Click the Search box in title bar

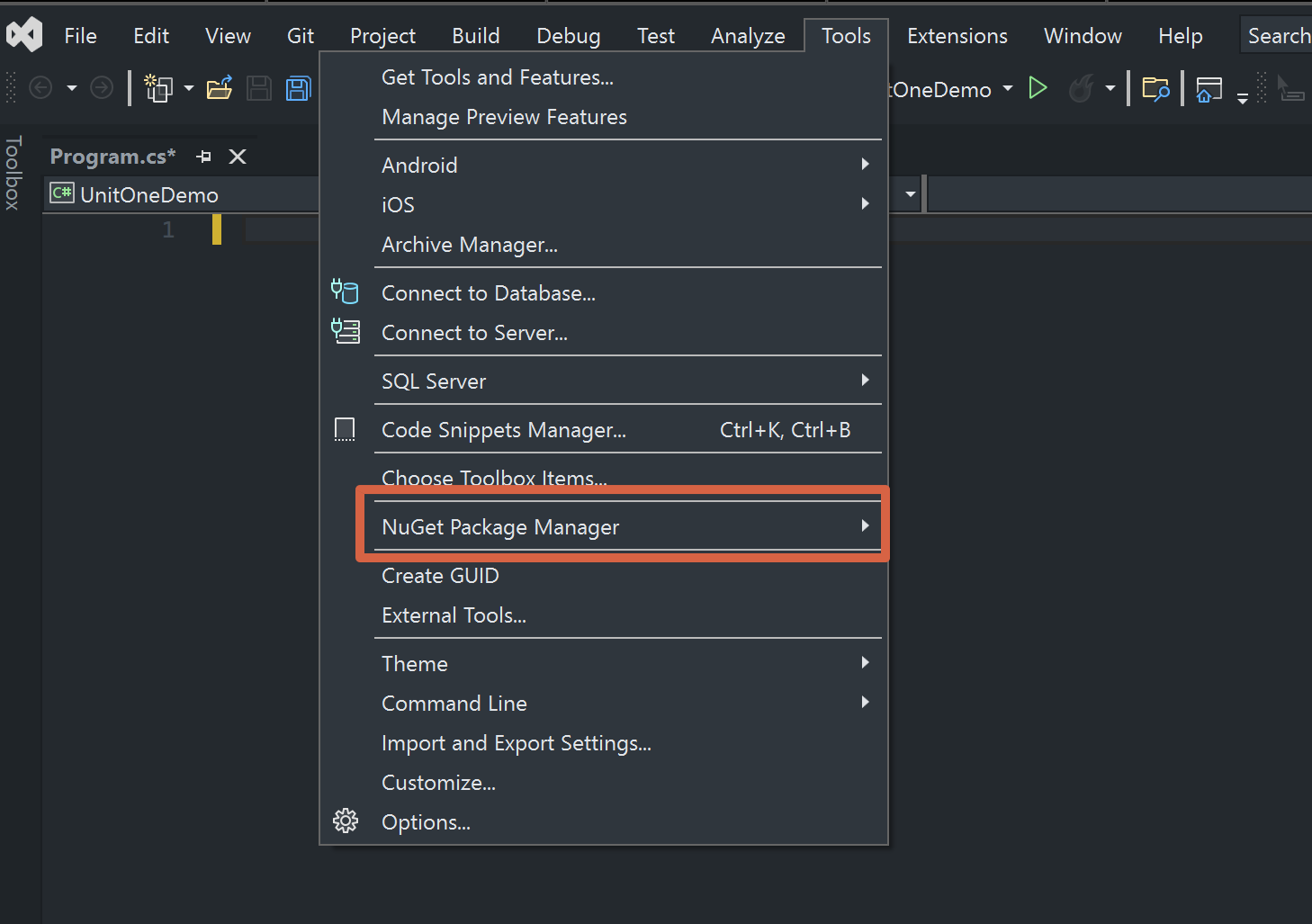(x=1278, y=36)
